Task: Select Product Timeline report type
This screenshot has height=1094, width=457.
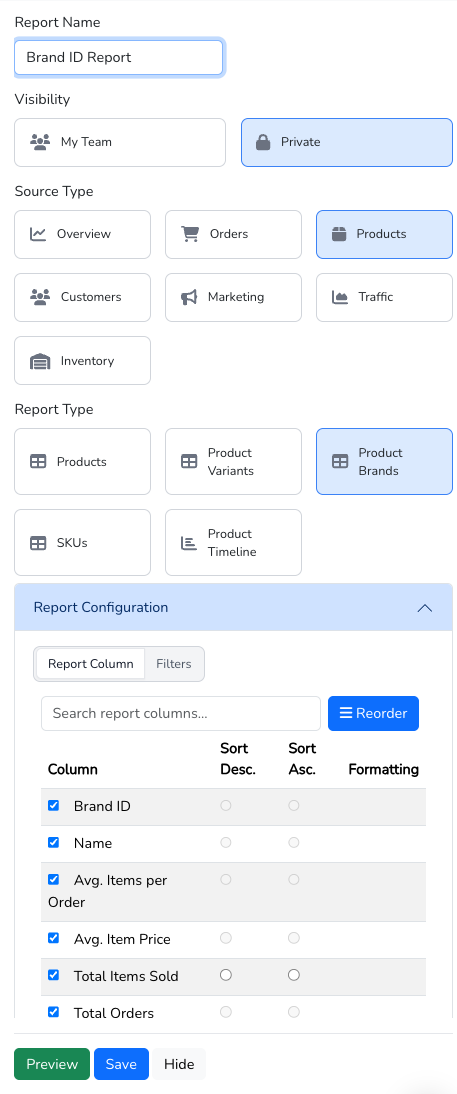Action: (233, 542)
